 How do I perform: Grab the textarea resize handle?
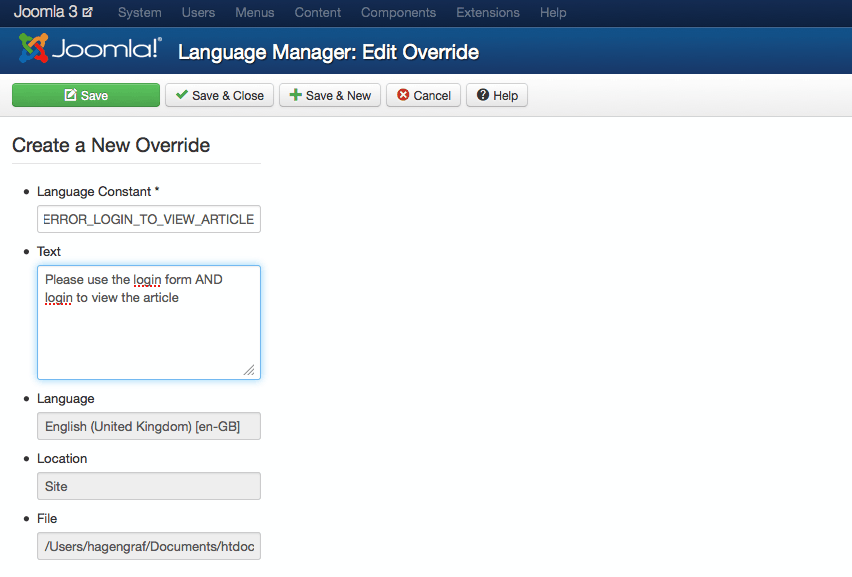point(249,370)
